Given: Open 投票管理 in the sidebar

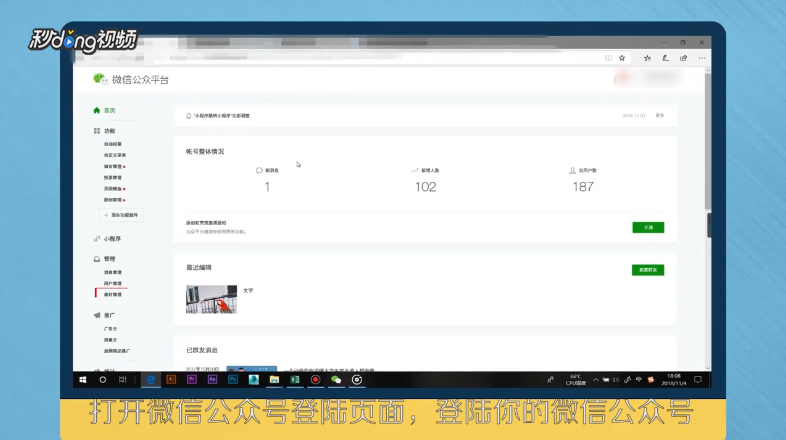Looking at the screenshot, I should point(112,177).
